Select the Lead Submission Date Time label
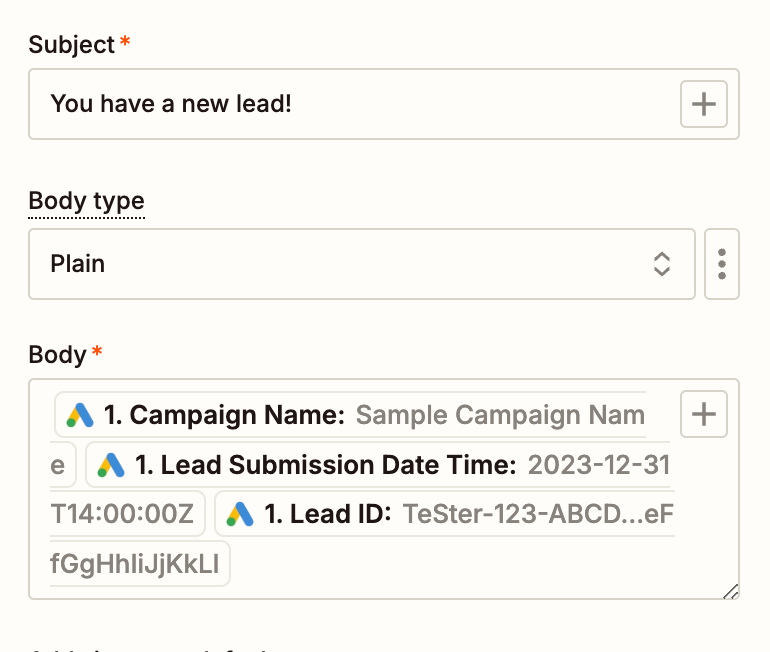The height and width of the screenshot is (652, 770). (x=325, y=465)
